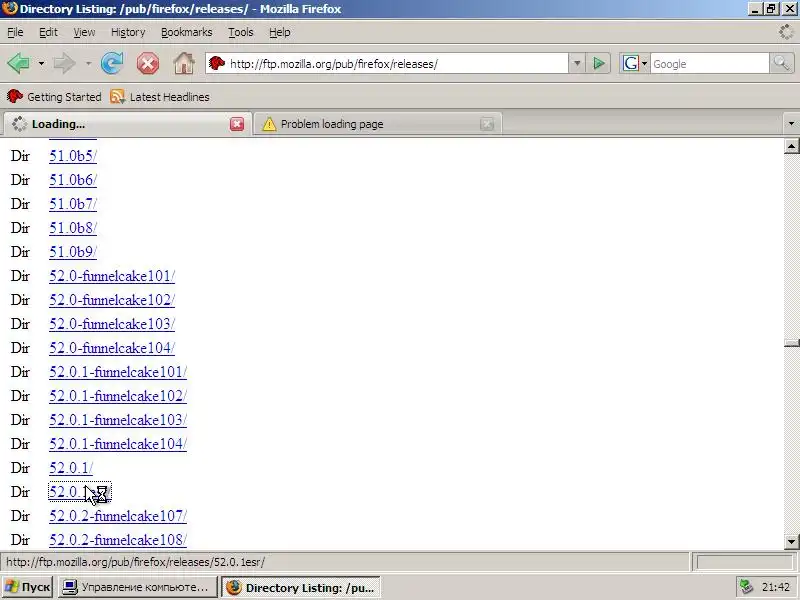The image size is (800, 600).
Task: Open the Bookmarks menu
Action: click(x=187, y=32)
